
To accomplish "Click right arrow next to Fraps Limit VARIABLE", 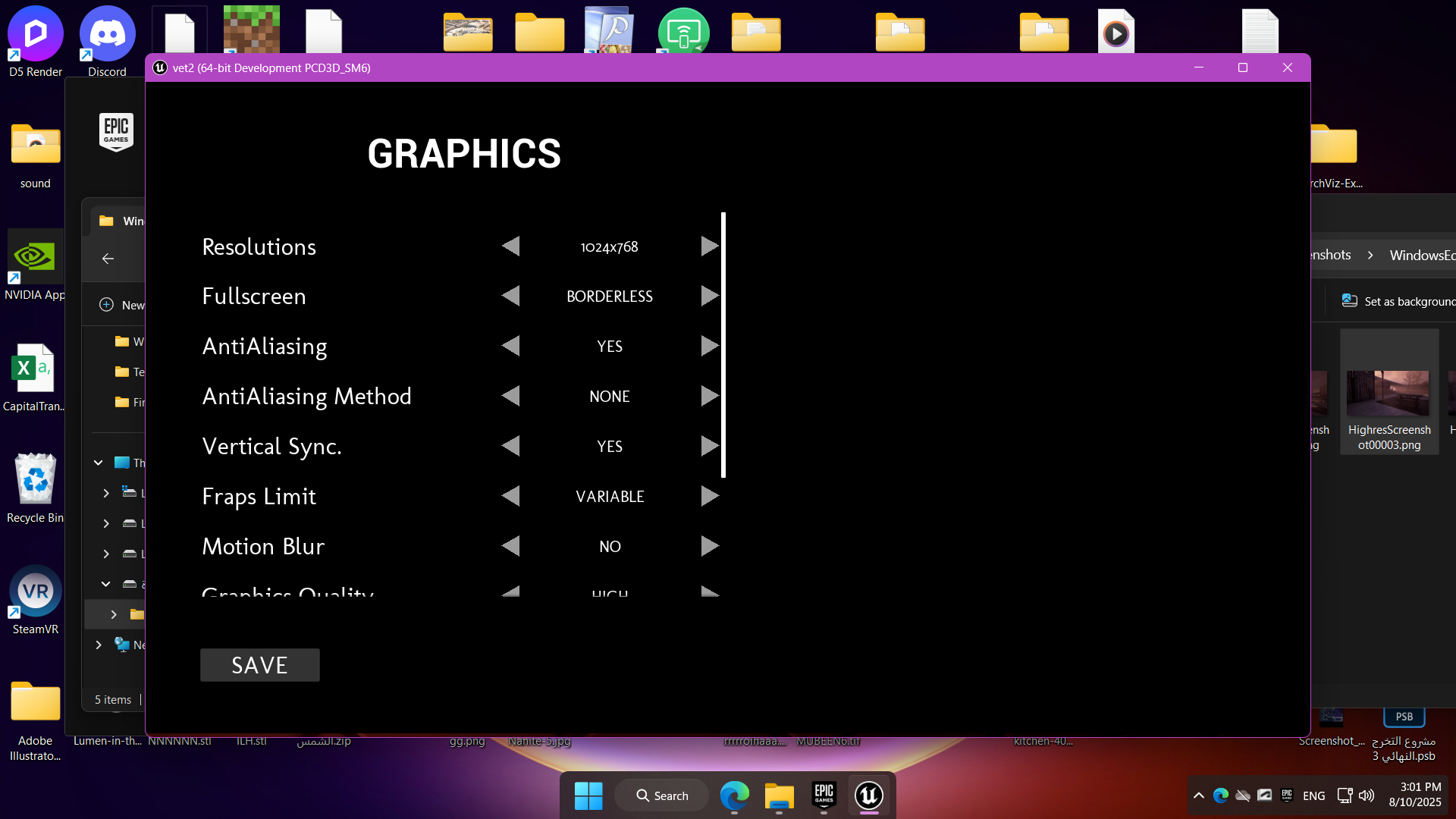I will (x=709, y=497).
